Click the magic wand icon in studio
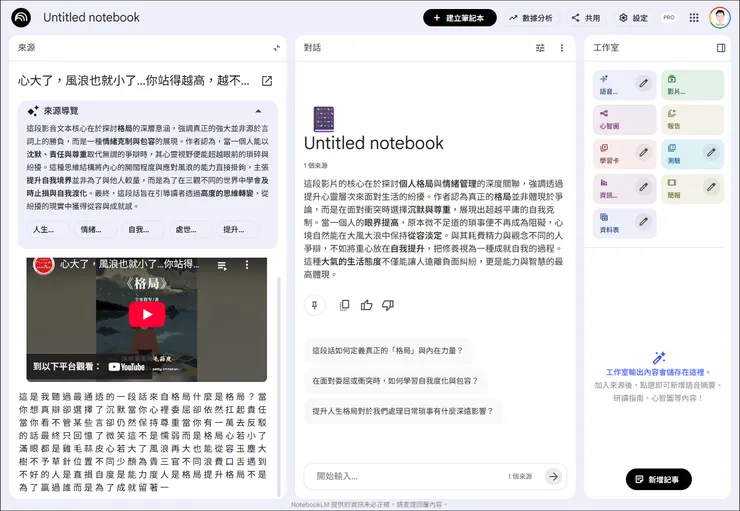 659,358
